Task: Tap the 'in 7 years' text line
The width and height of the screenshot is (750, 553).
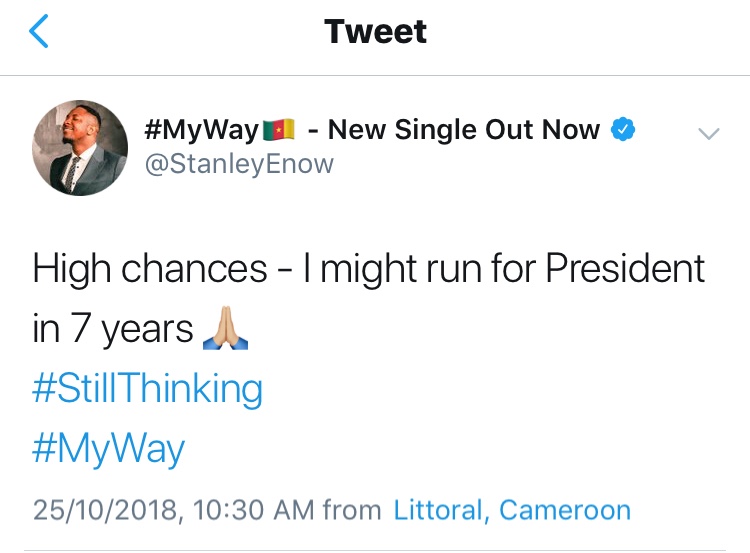Action: (112, 328)
